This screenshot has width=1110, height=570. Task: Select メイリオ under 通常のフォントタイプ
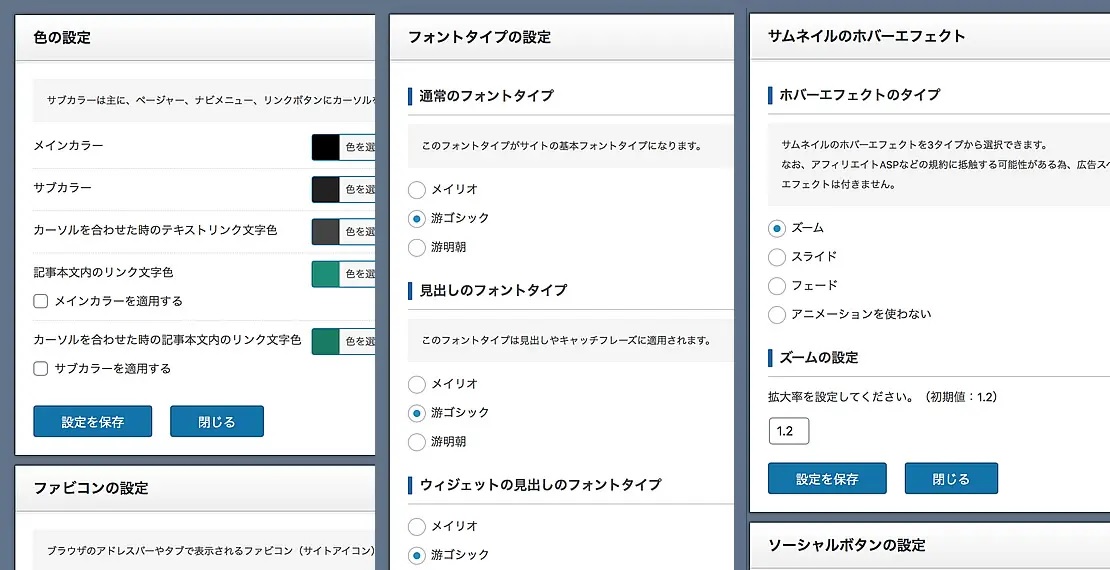[x=417, y=189]
